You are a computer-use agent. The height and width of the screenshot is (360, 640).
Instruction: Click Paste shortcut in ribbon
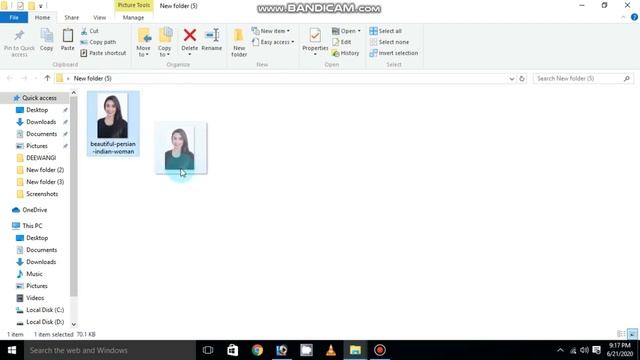pyautogui.click(x=103, y=53)
